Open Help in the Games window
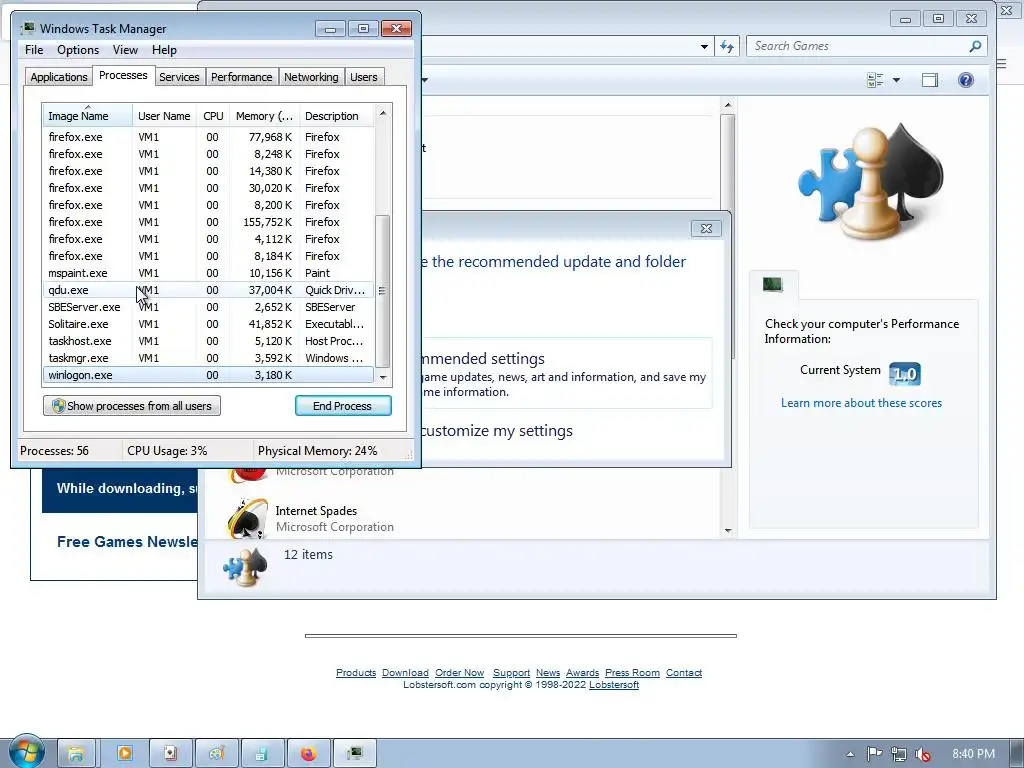 [965, 80]
